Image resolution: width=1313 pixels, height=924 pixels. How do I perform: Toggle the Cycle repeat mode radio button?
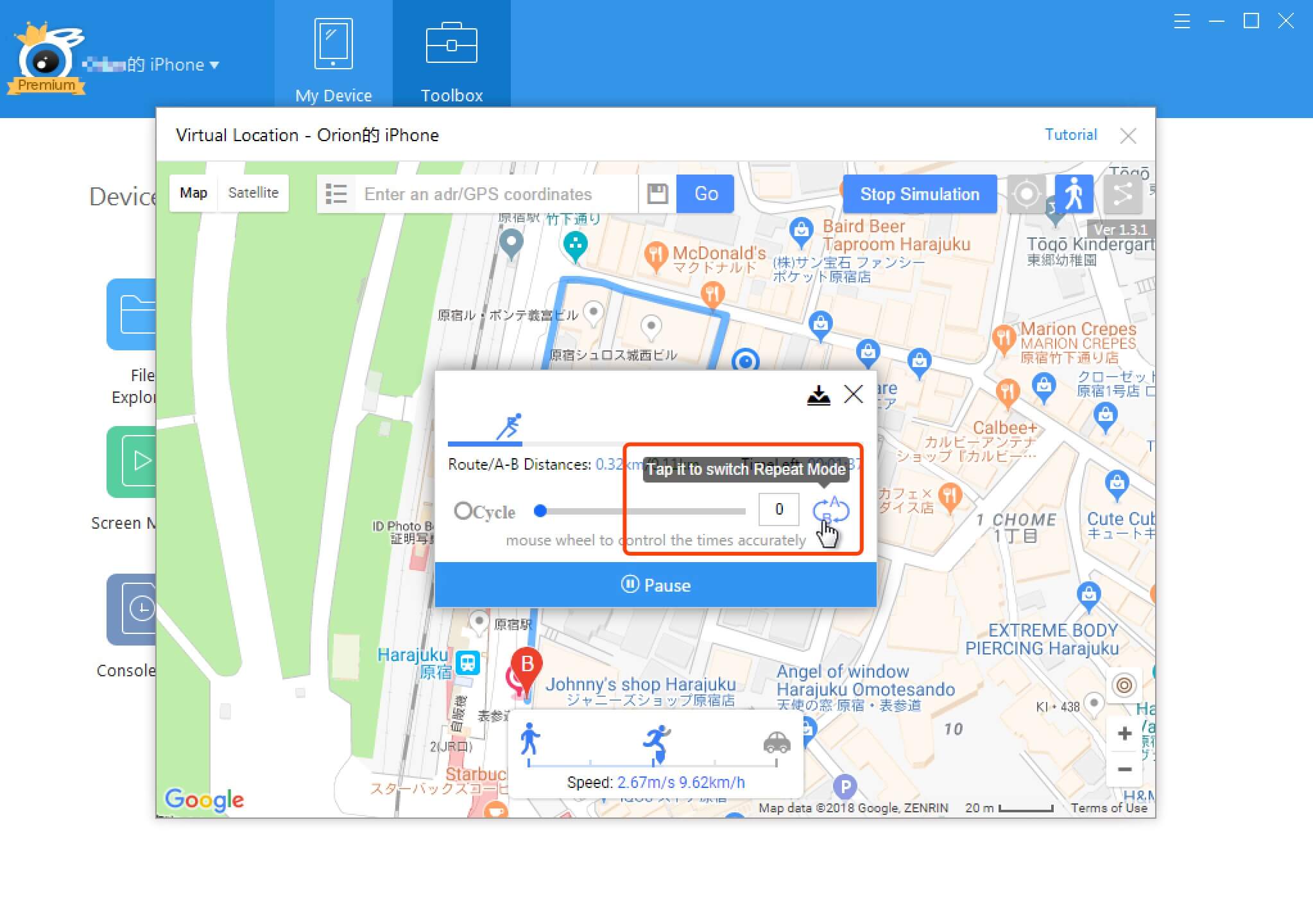(462, 512)
